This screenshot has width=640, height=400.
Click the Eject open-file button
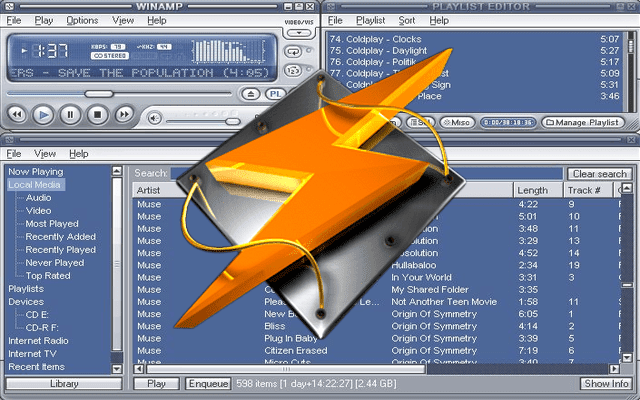pyautogui.click(x=251, y=94)
